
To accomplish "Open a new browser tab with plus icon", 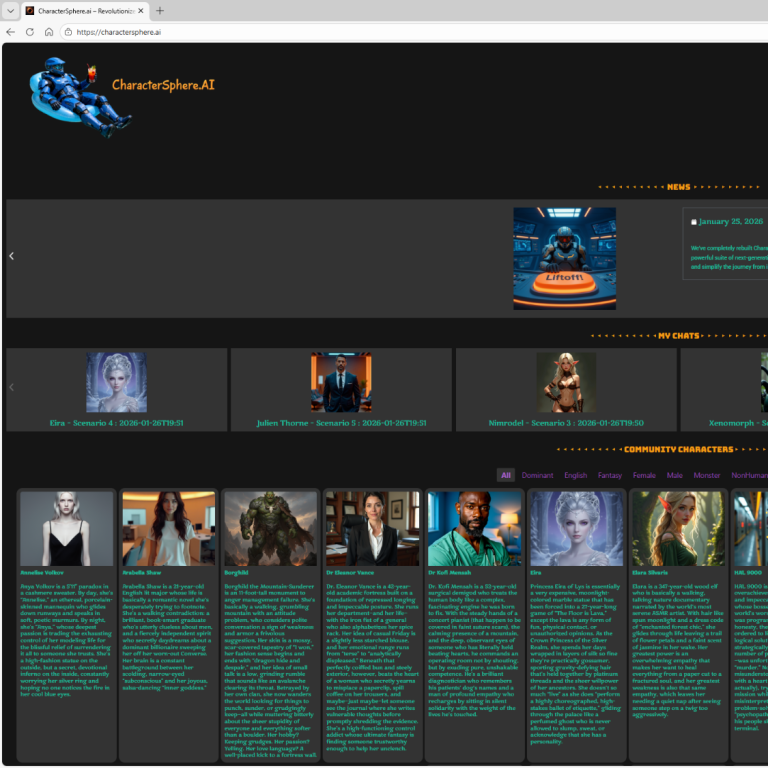I will [160, 11].
